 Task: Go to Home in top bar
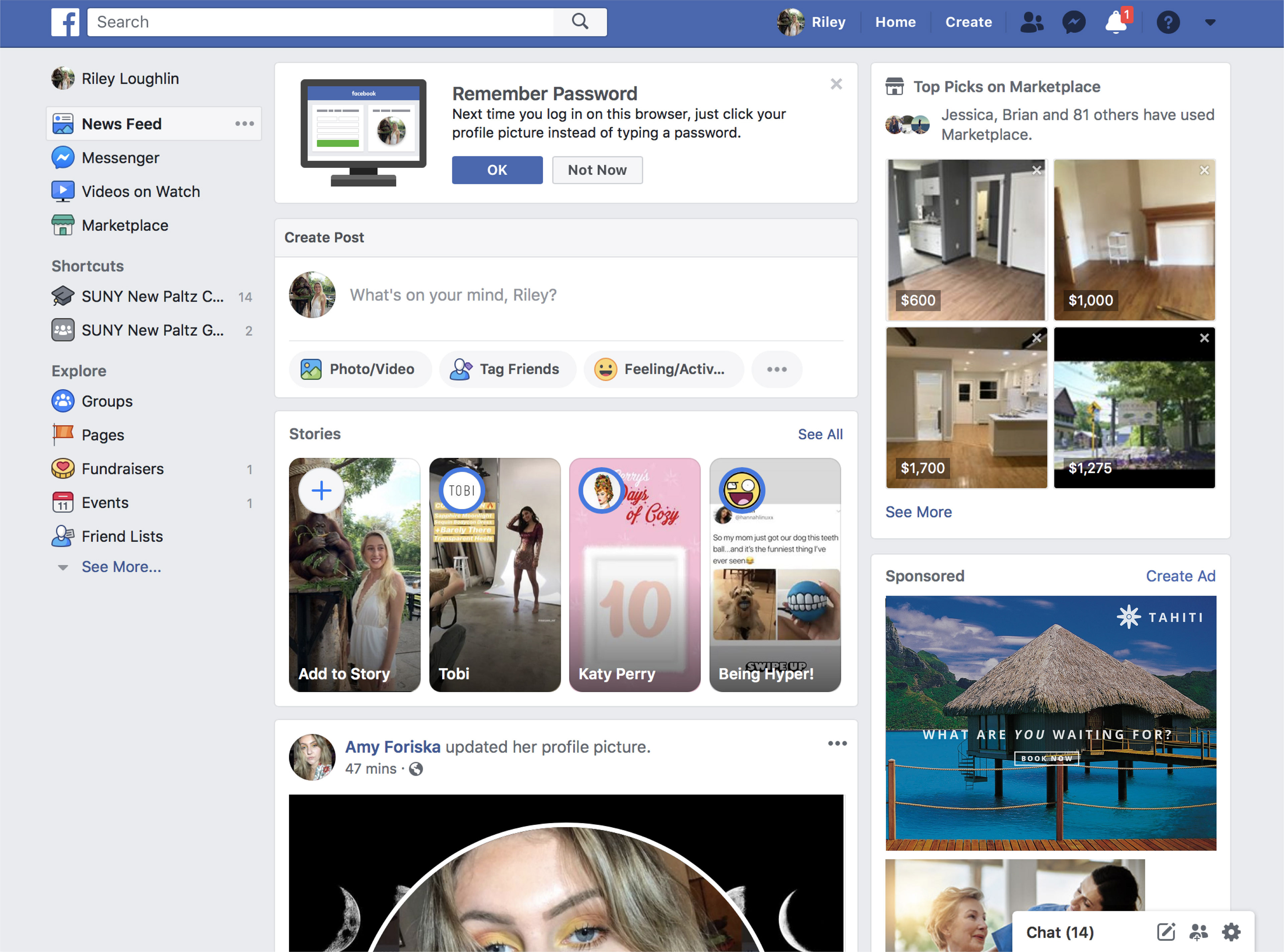click(895, 22)
